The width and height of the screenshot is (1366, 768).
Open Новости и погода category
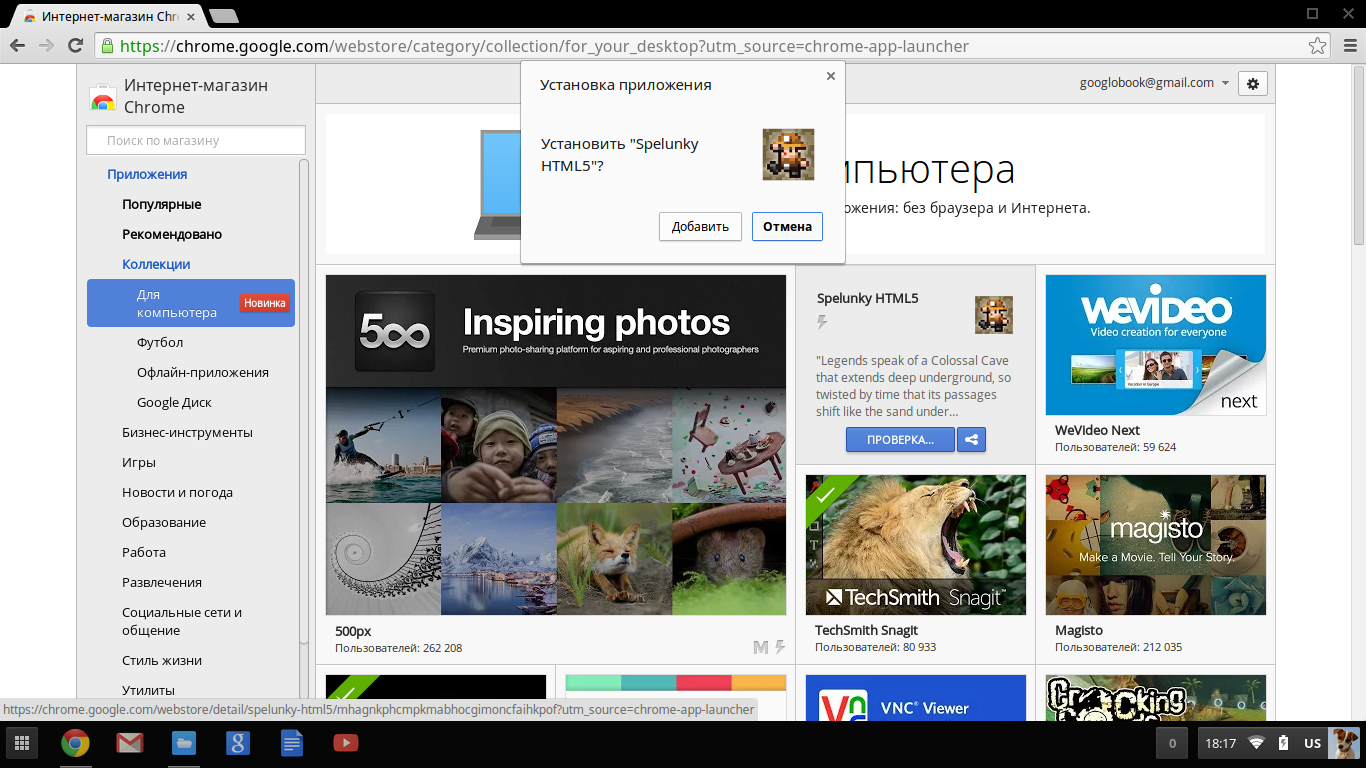(x=177, y=492)
